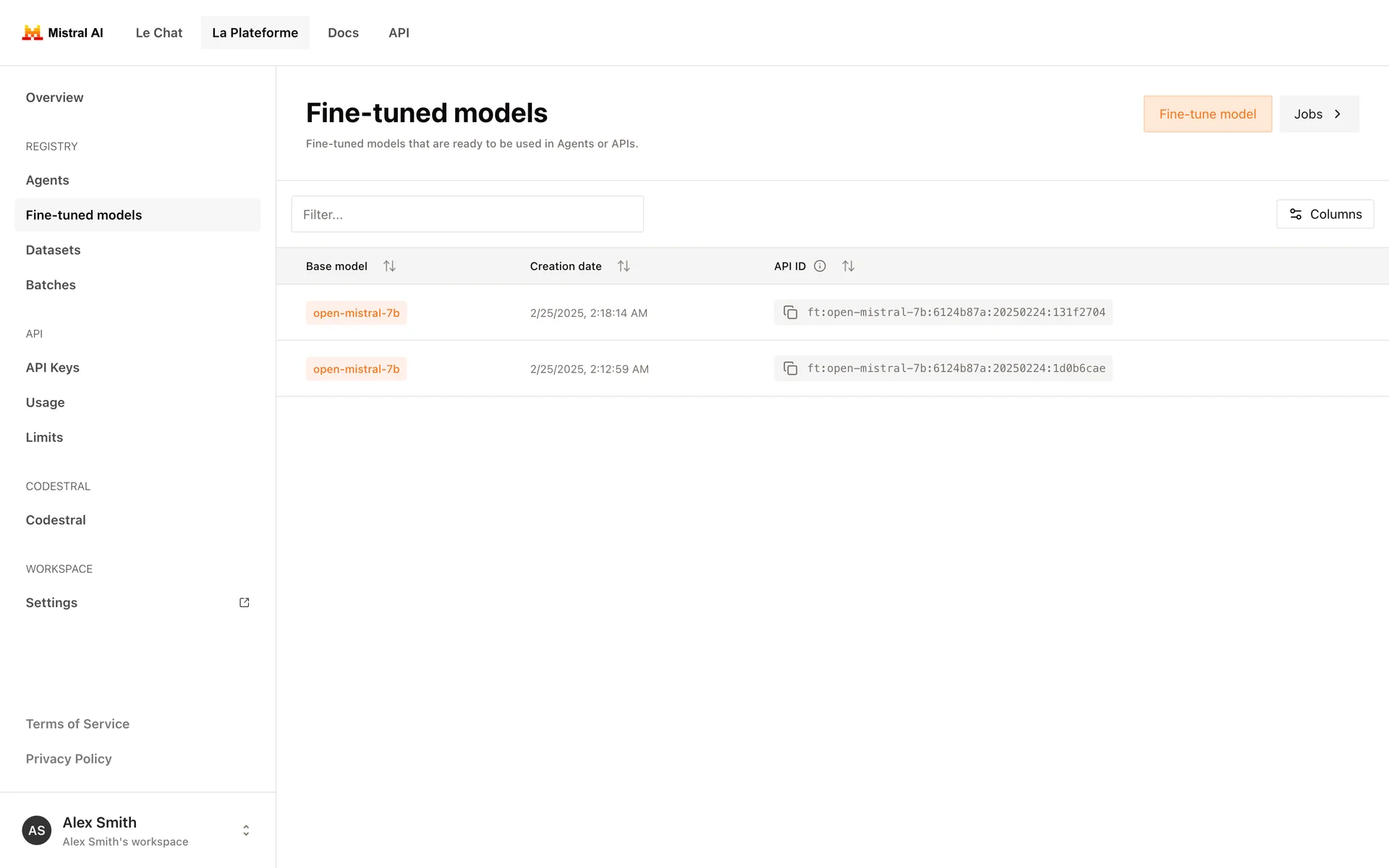Image resolution: width=1389 pixels, height=868 pixels.
Task: Sort by API ID column
Action: point(849,266)
